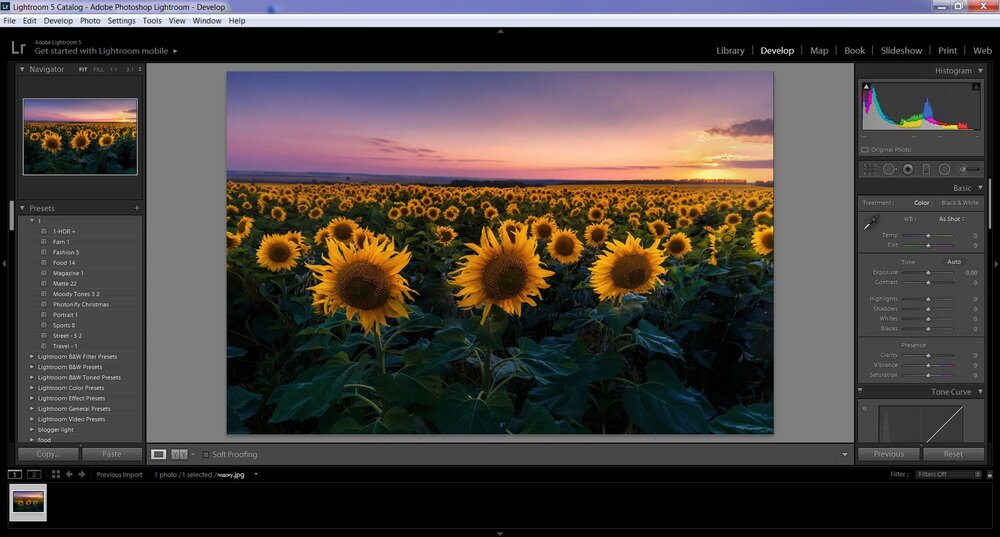Toggle the highlight clipping indicator in Histogram
Viewport: 1000px width, 537px height.
976,87
